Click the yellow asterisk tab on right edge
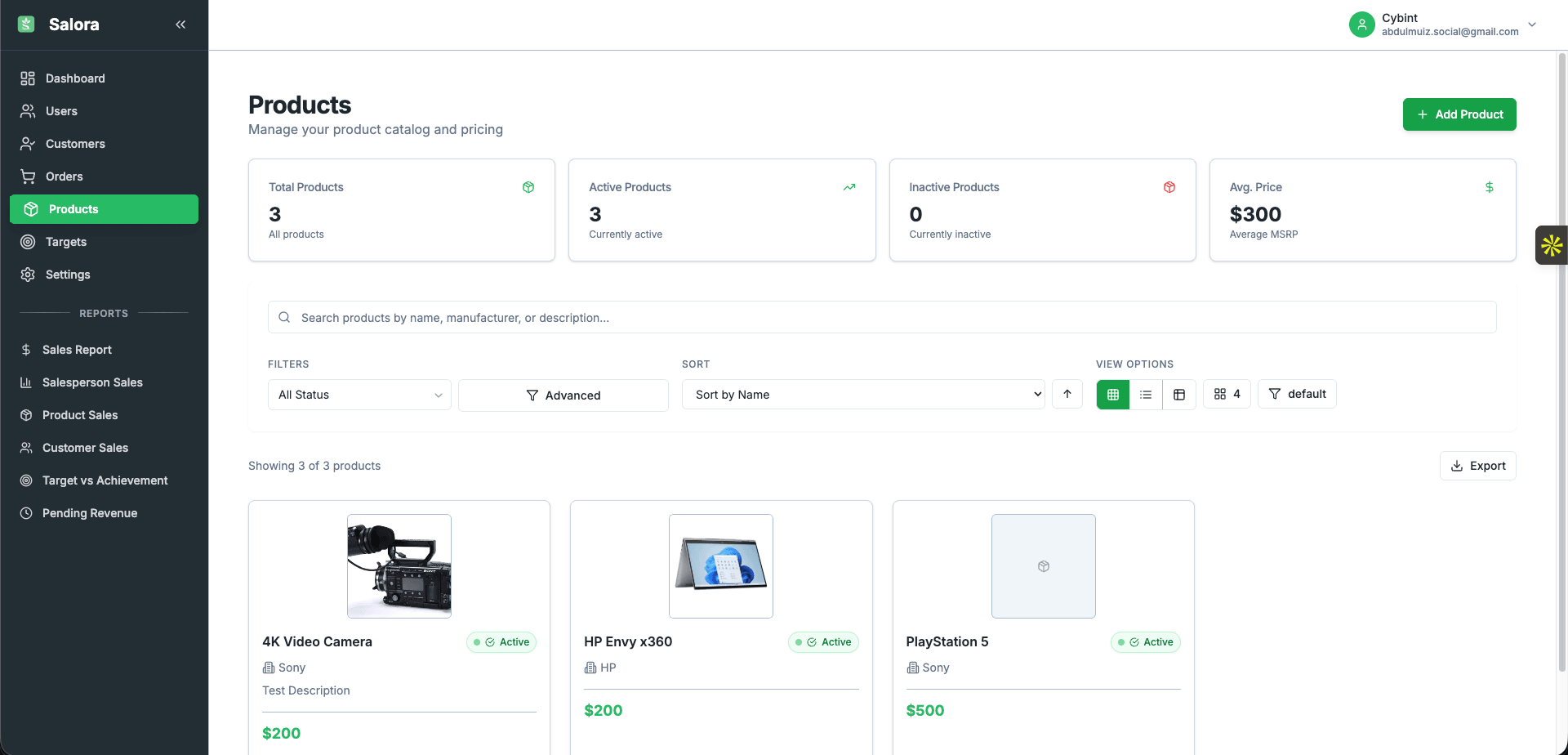The image size is (1568, 755). 1551,245
